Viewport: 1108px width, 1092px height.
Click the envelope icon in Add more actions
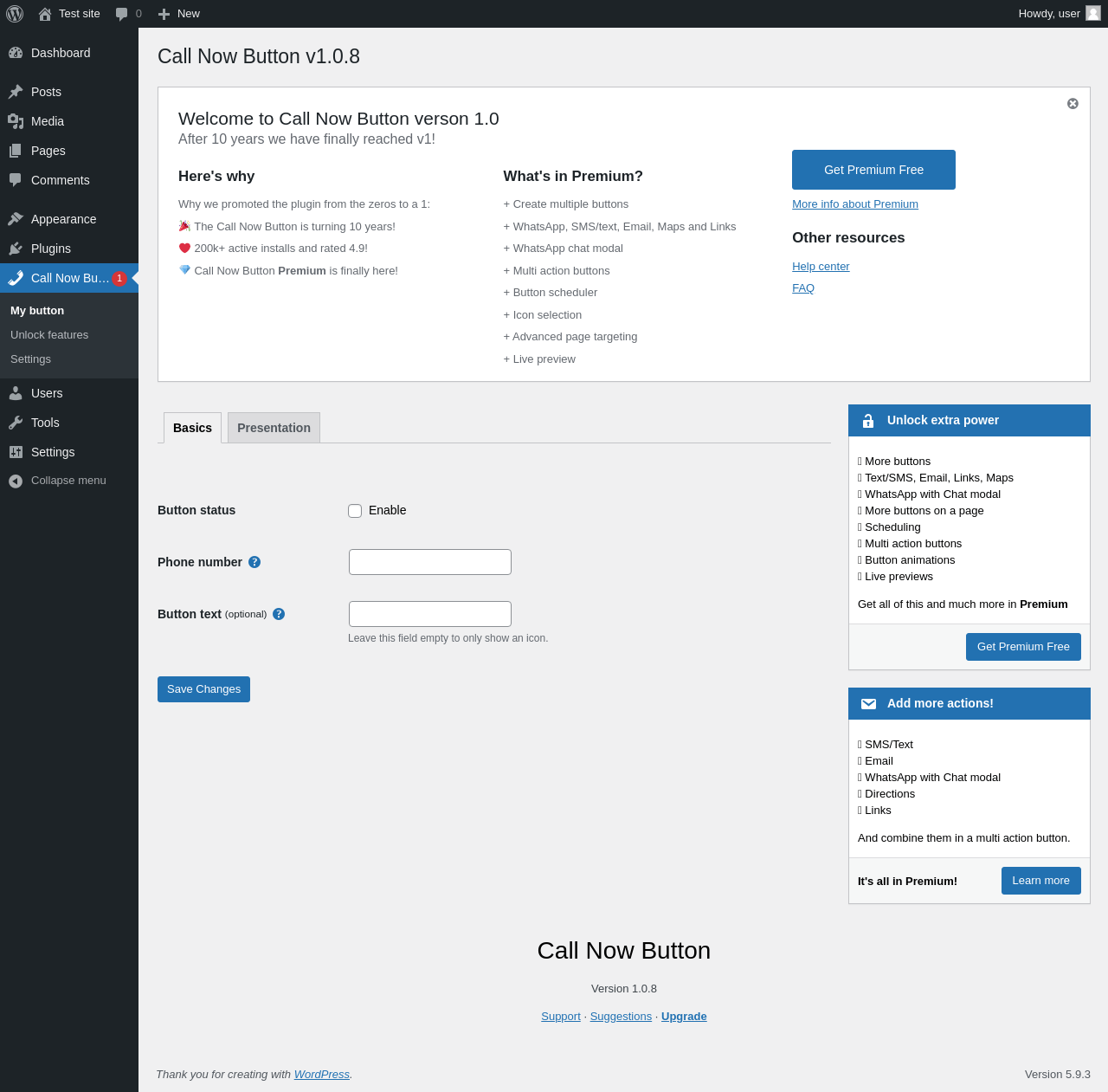coord(868,704)
